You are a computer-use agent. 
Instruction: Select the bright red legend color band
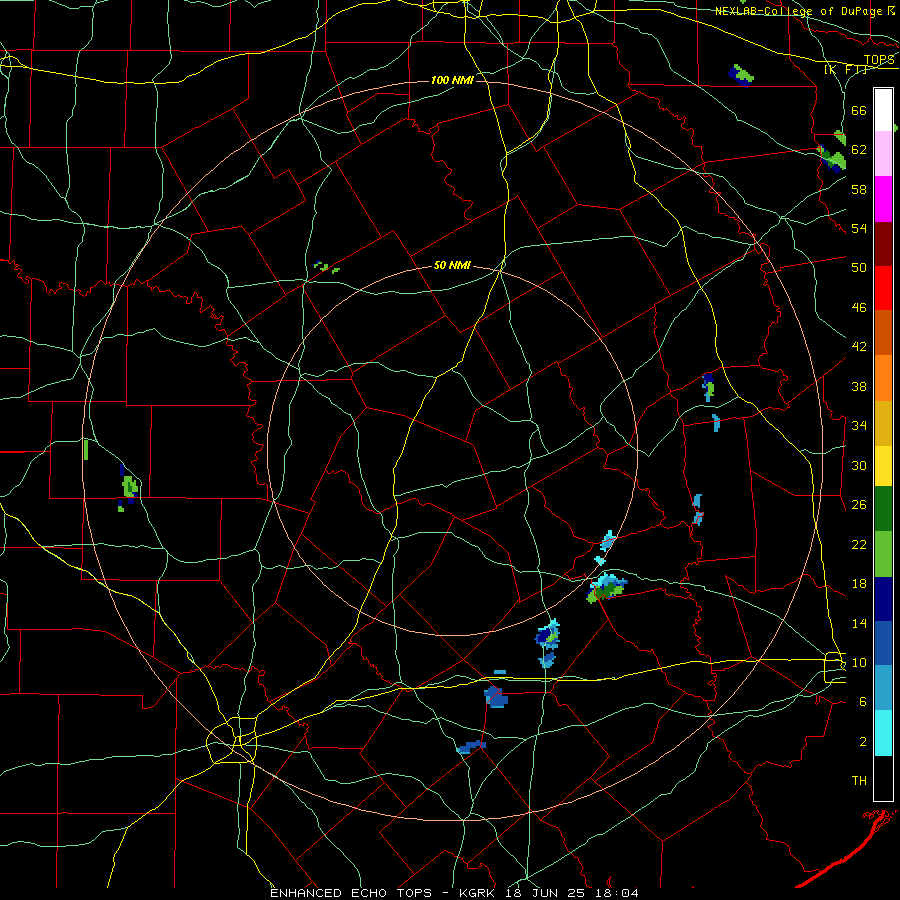(883, 288)
